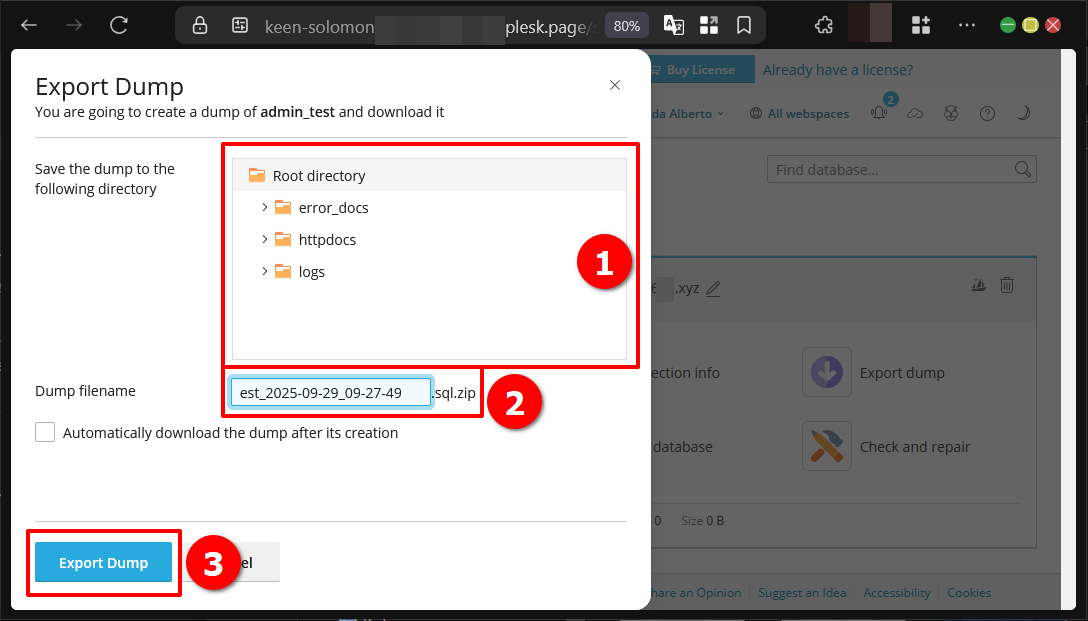The height and width of the screenshot is (621, 1088).
Task: Adjust the browser 80% zoom control
Action: (626, 25)
